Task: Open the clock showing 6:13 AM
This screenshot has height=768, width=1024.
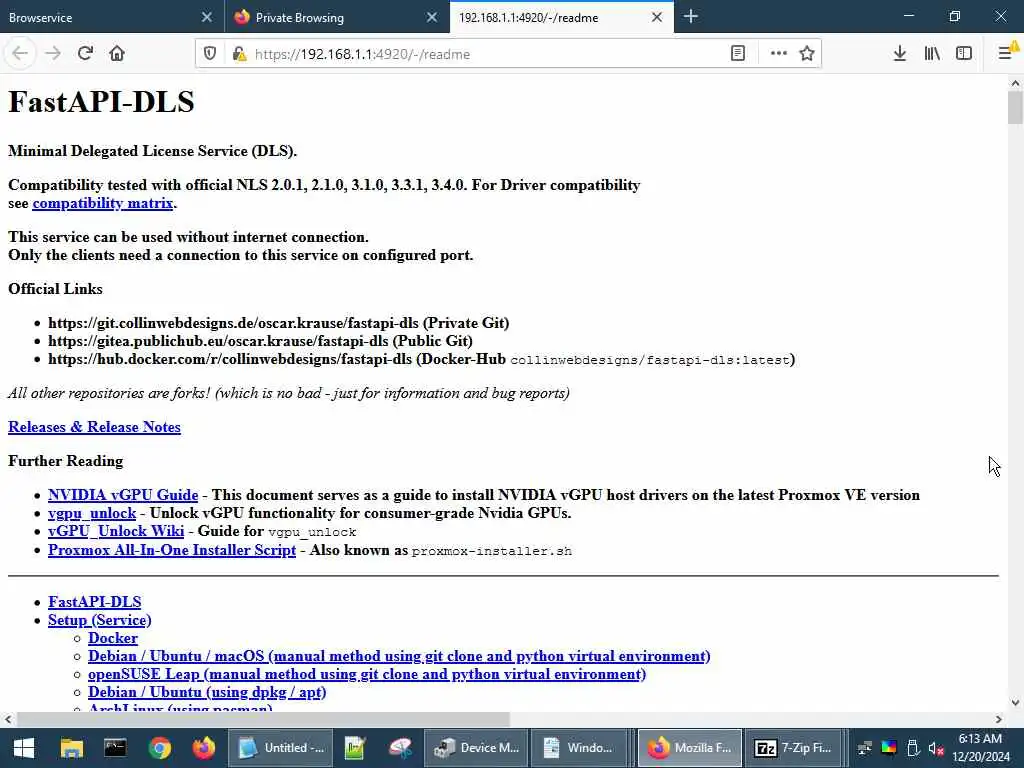Action: pos(980,748)
